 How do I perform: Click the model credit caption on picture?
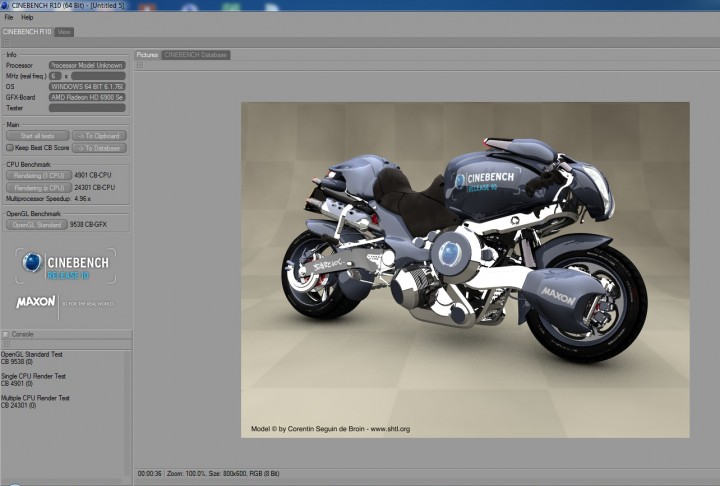click(331, 429)
